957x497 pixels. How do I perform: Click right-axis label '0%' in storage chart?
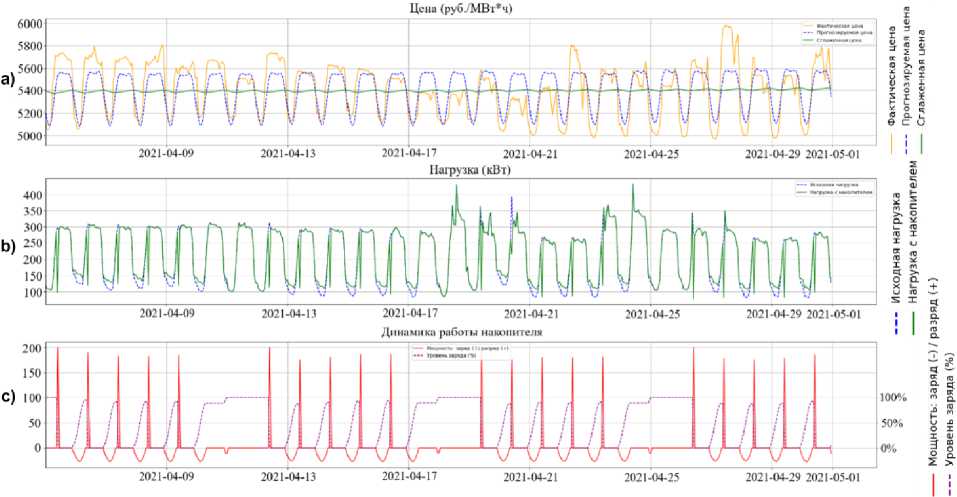point(888,449)
